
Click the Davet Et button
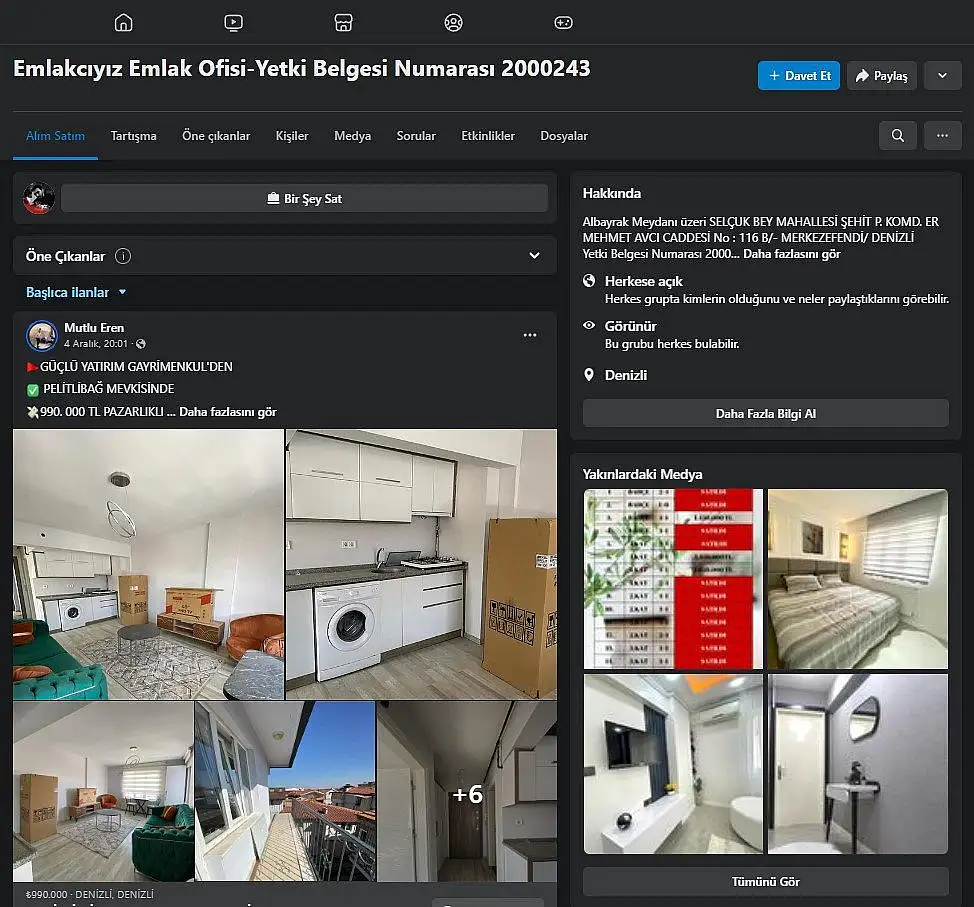(798, 76)
